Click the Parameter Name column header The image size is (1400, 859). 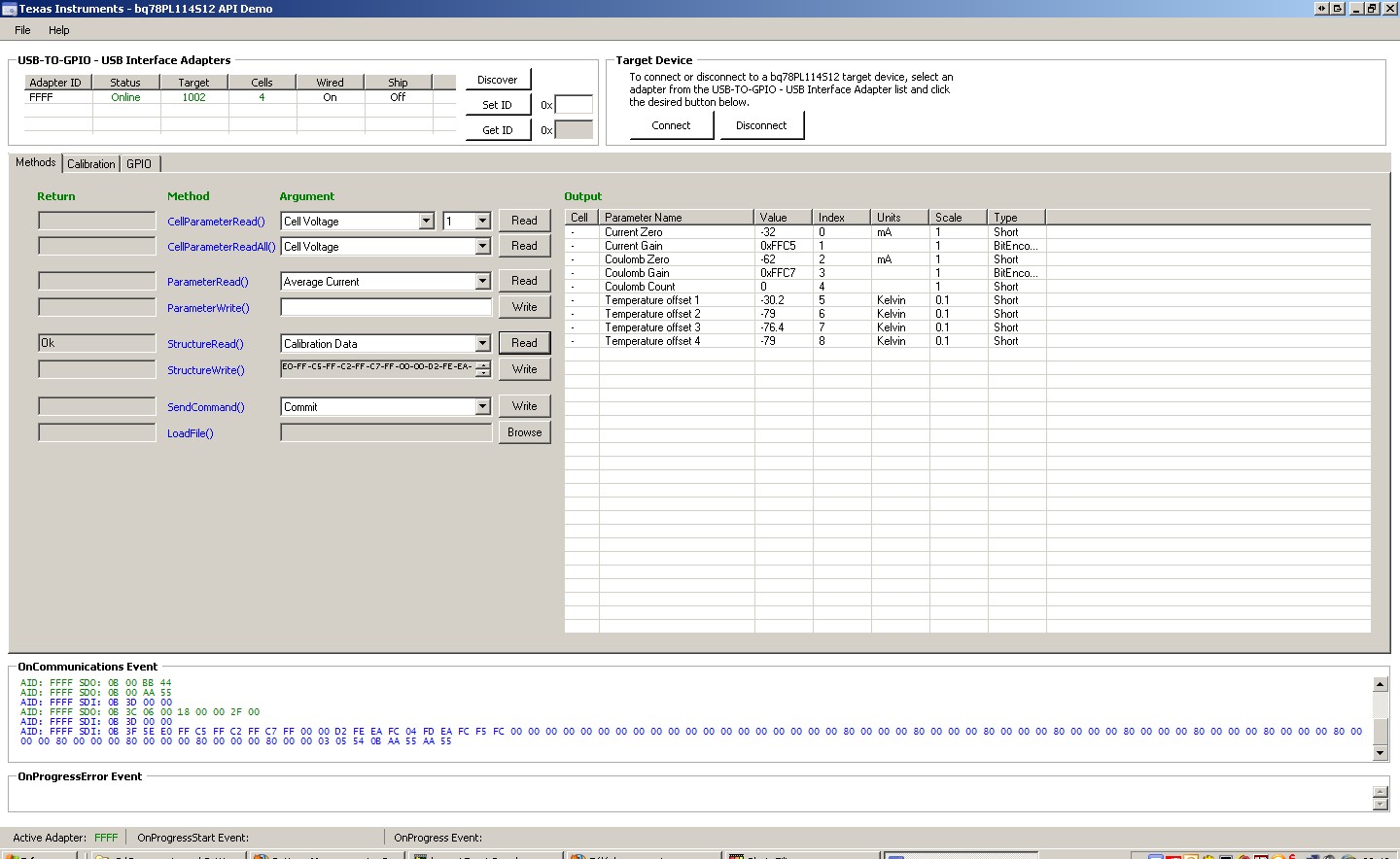tap(676, 218)
